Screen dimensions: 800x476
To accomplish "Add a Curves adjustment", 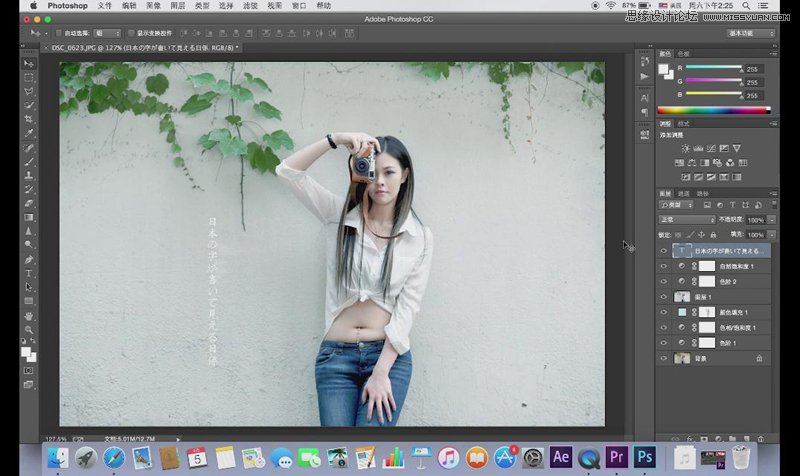I will pos(711,148).
